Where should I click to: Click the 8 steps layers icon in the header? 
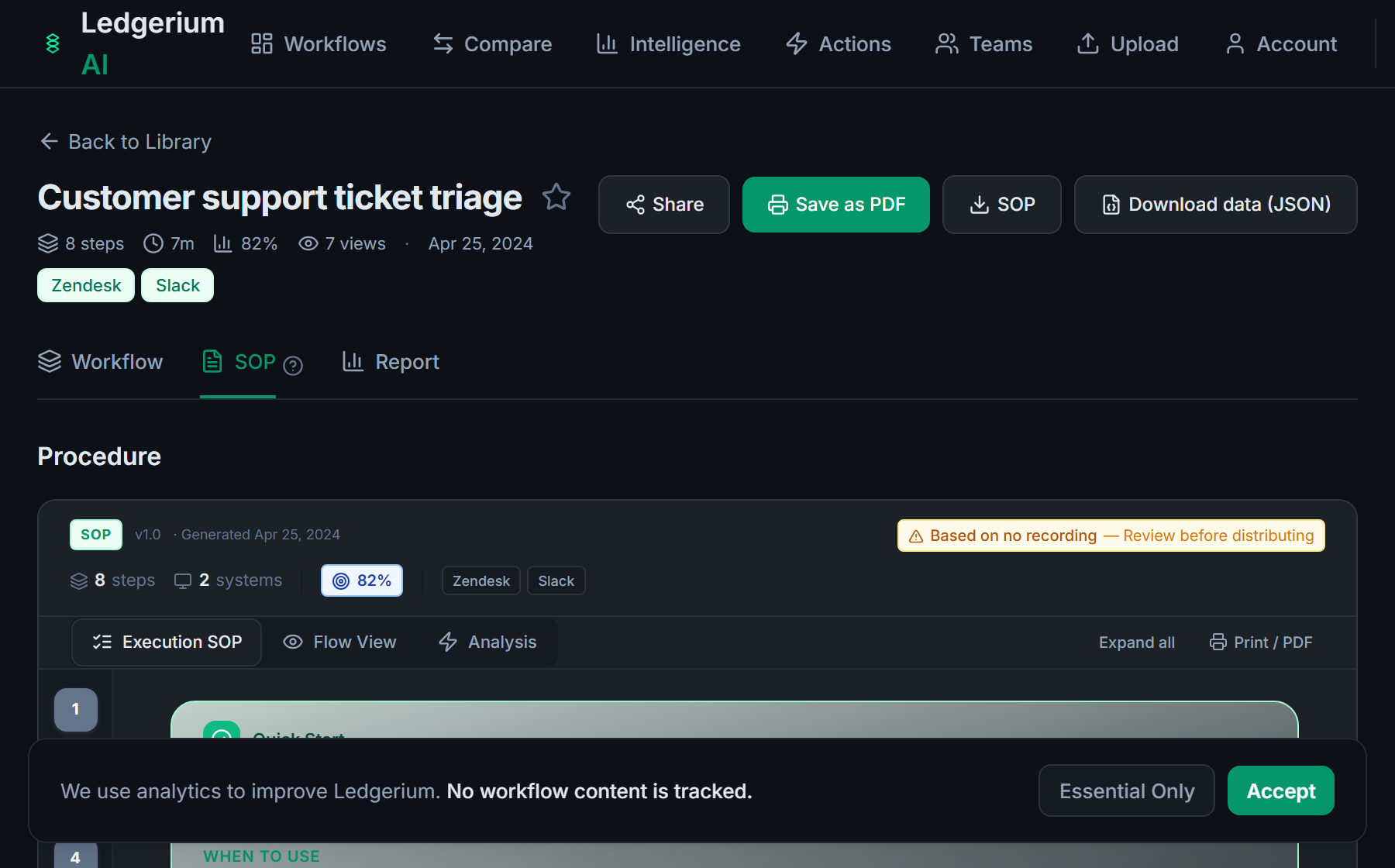click(48, 243)
